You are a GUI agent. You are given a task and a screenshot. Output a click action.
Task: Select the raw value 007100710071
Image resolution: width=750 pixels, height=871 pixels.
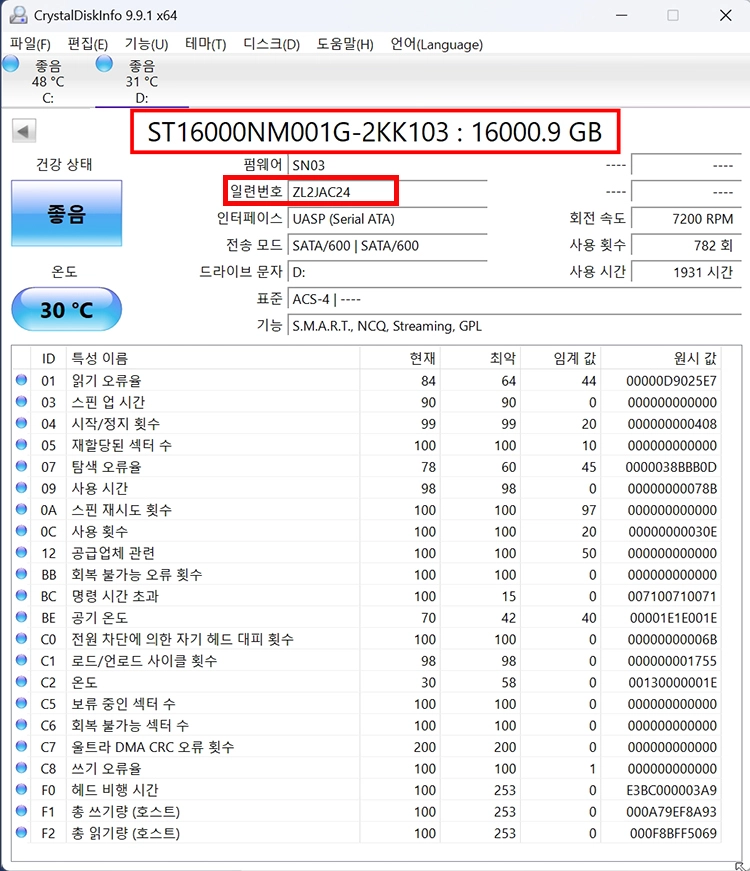pyautogui.click(x=672, y=597)
